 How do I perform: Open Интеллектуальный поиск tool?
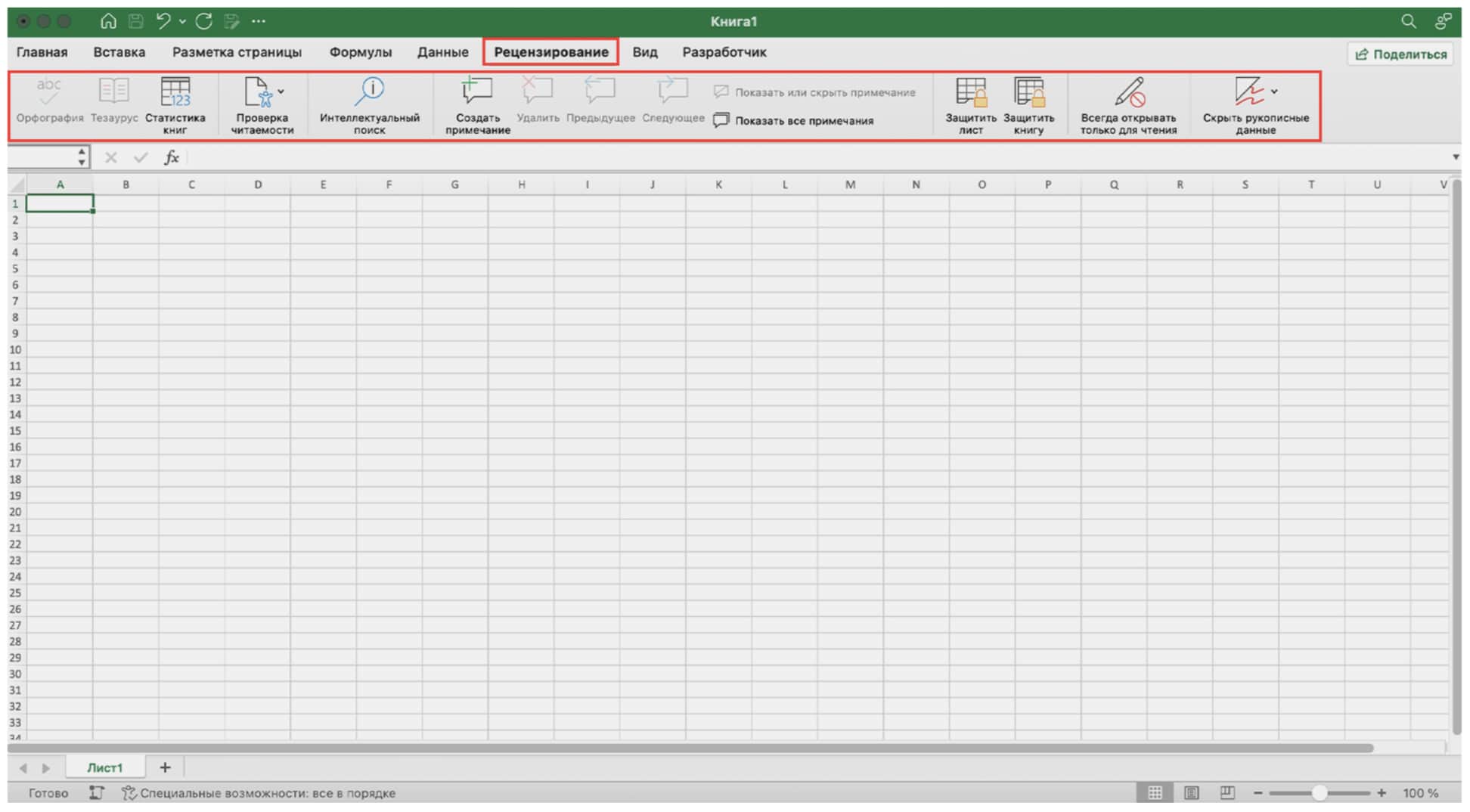click(370, 93)
